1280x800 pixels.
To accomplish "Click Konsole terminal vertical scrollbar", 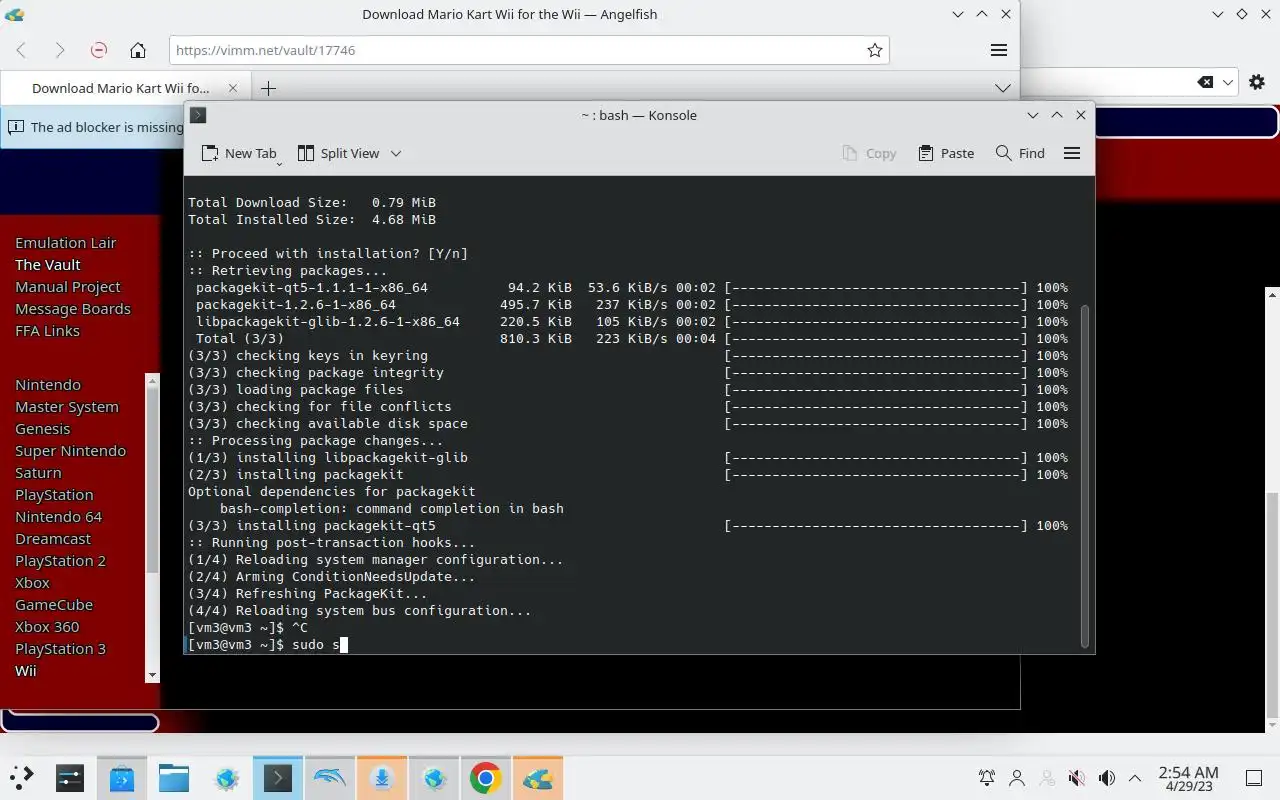I will [1086, 476].
